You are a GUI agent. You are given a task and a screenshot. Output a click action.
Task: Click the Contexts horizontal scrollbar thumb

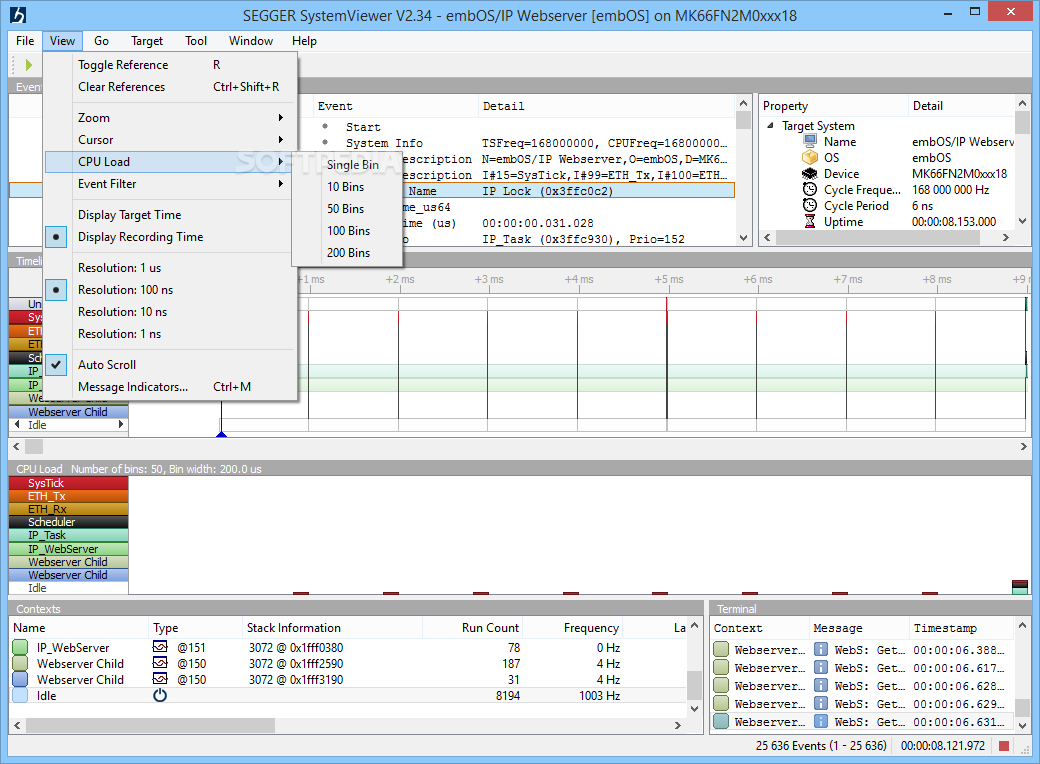150,726
